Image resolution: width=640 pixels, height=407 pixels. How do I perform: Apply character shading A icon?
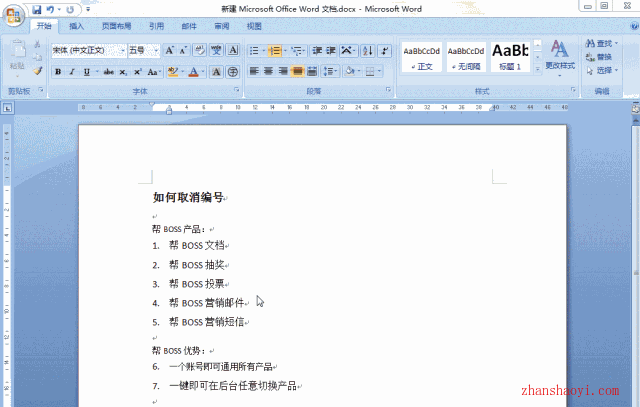[216, 72]
